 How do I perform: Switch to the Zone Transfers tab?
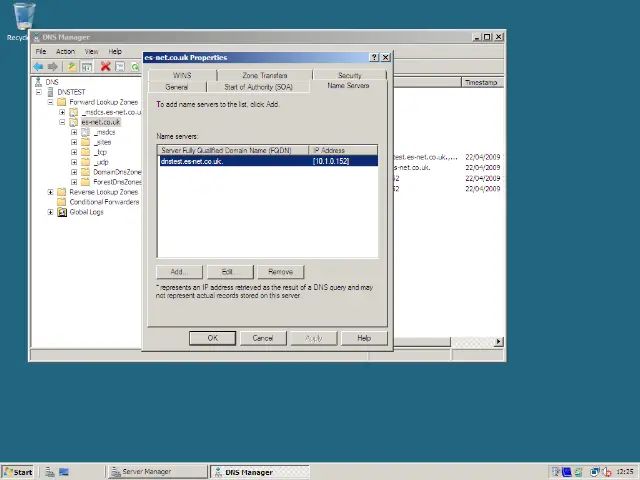(264, 76)
